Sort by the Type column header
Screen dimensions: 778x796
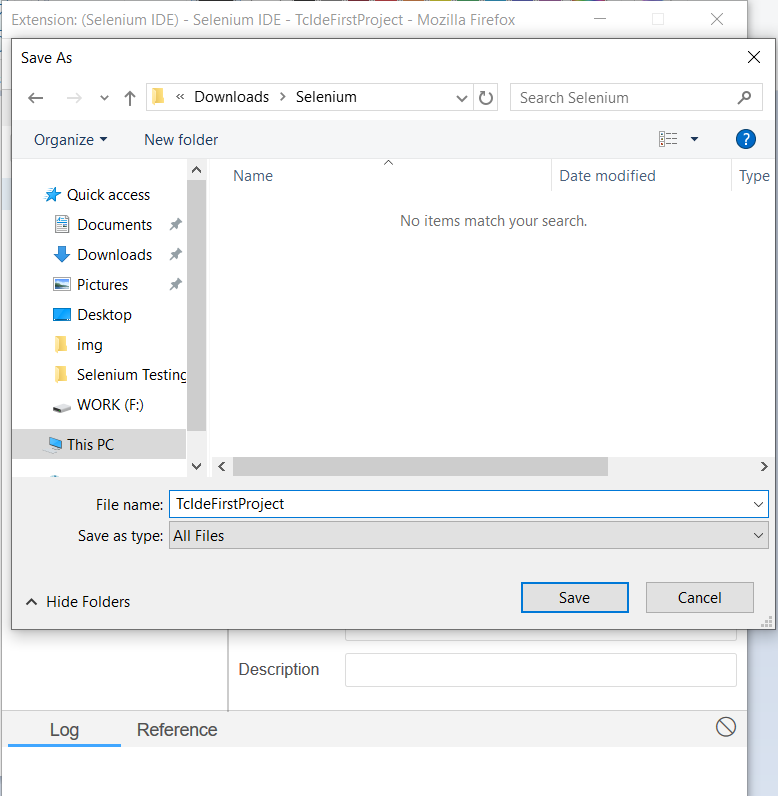[754, 176]
